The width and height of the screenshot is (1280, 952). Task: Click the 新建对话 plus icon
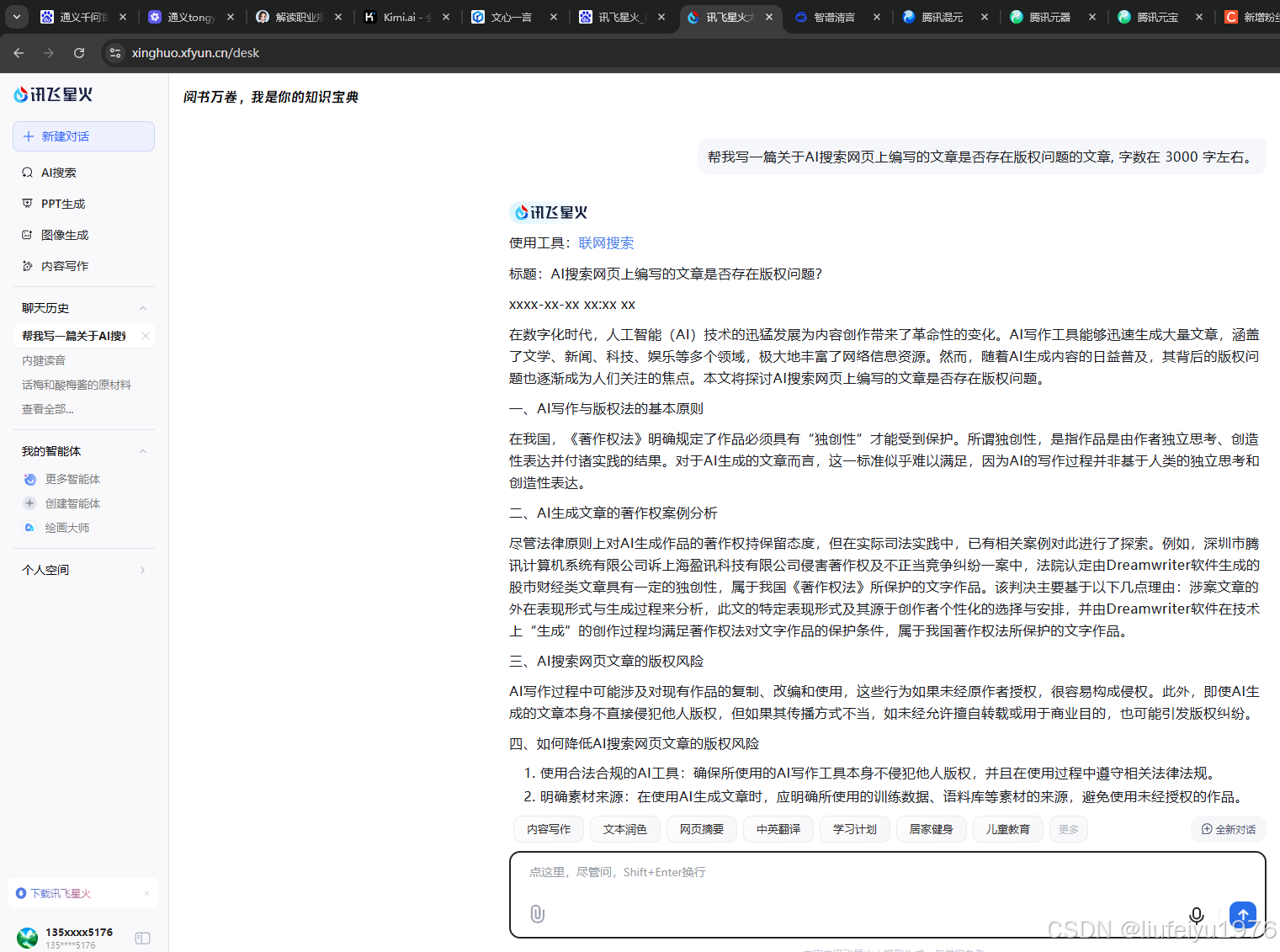pos(29,136)
